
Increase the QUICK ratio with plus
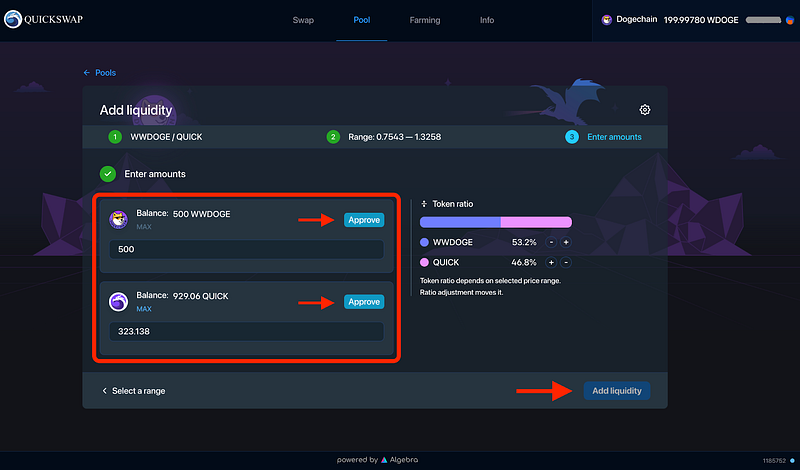point(551,262)
